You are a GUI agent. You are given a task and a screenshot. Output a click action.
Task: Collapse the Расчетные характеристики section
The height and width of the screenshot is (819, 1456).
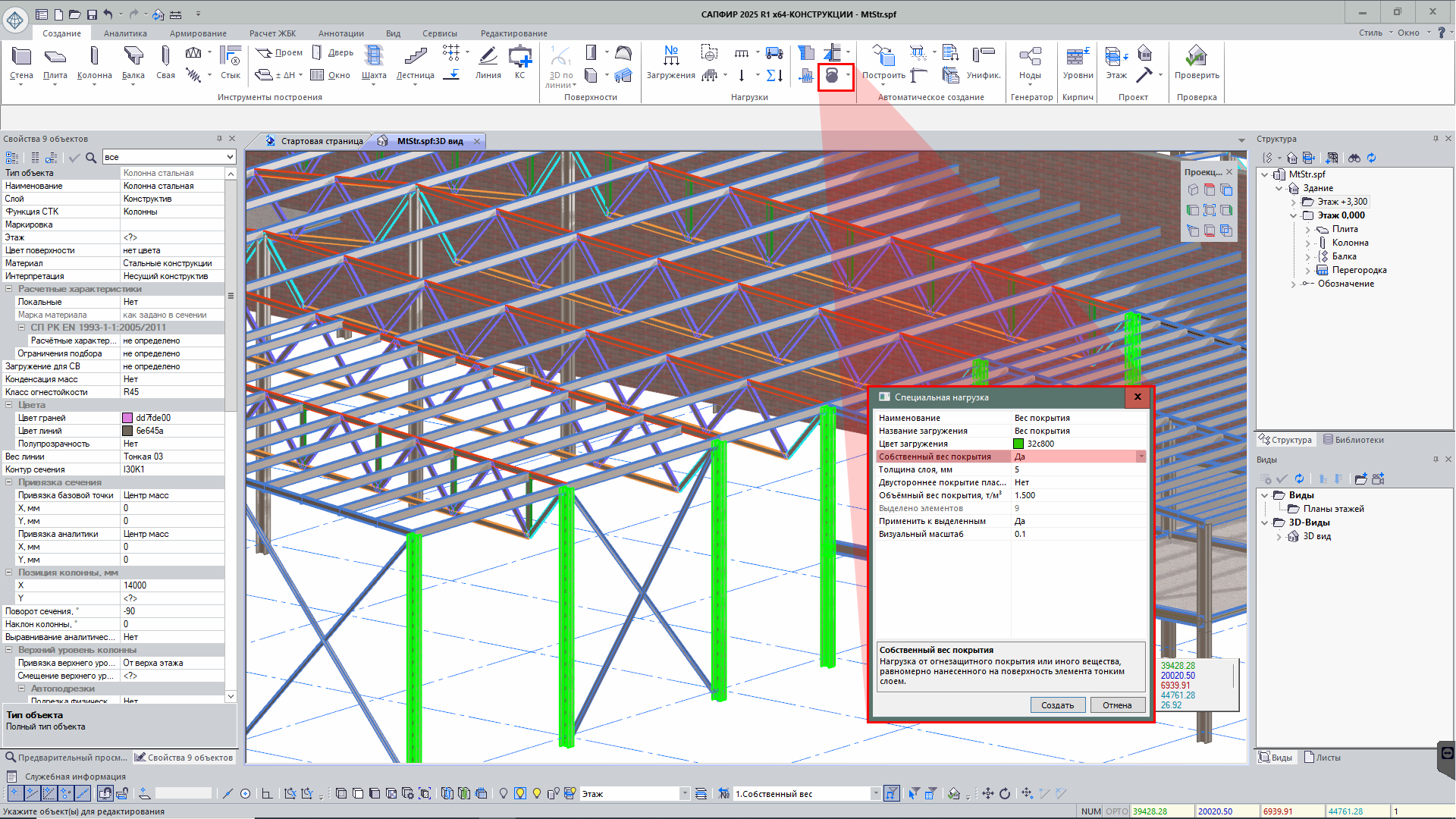click(9, 289)
